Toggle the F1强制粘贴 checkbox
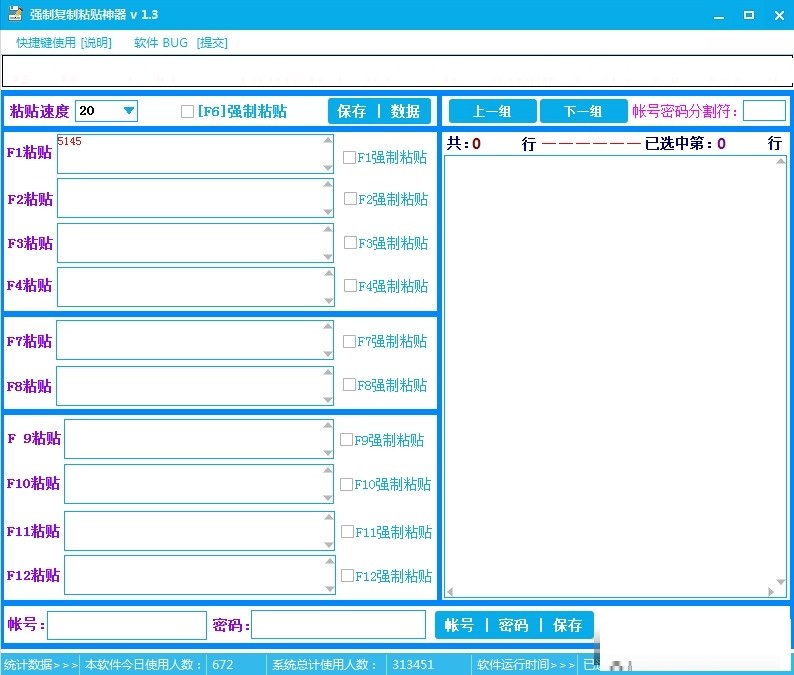Screen dimensions: 794x675 [349, 157]
